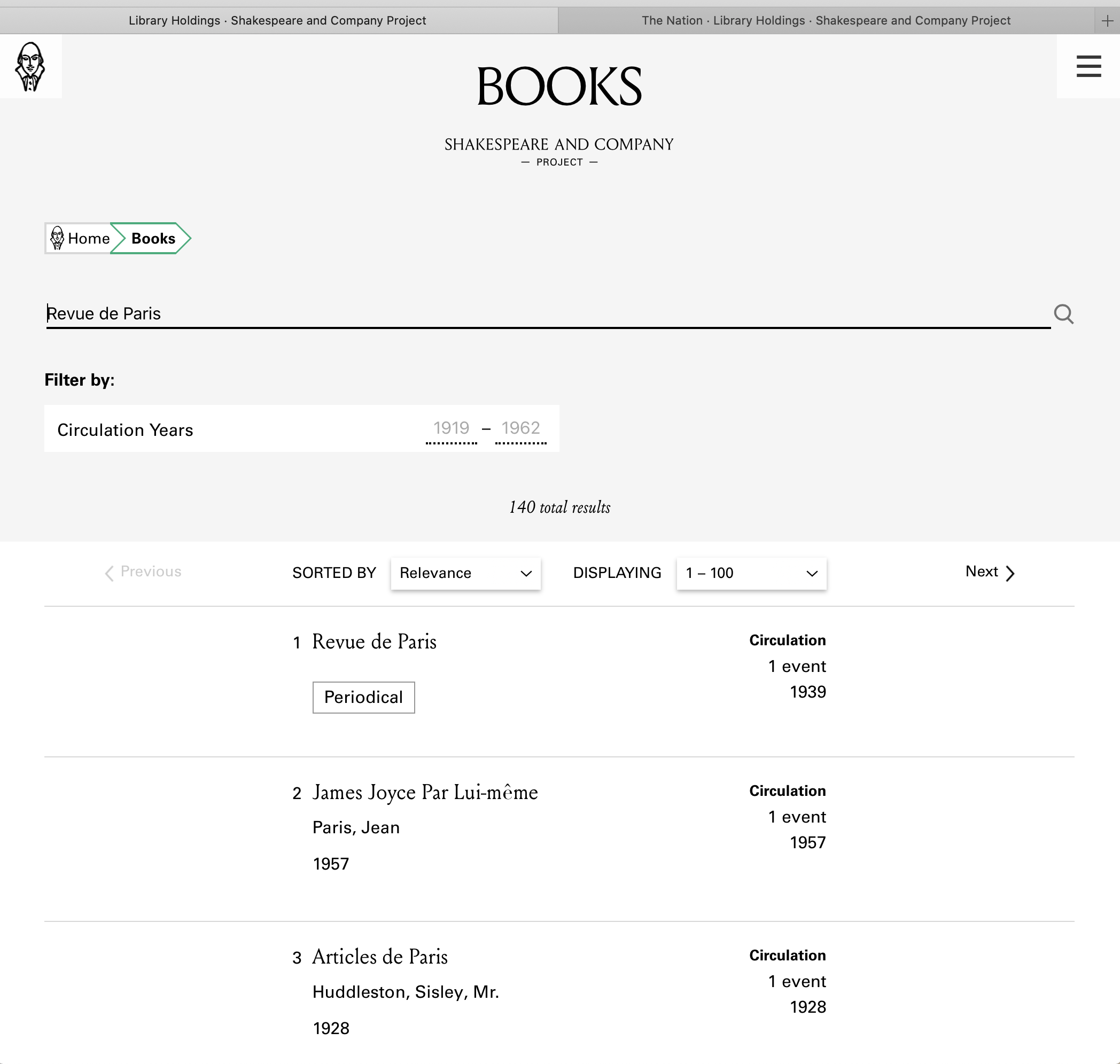Open the Revue de Paris result
The image size is (1120, 1064).
click(x=375, y=641)
